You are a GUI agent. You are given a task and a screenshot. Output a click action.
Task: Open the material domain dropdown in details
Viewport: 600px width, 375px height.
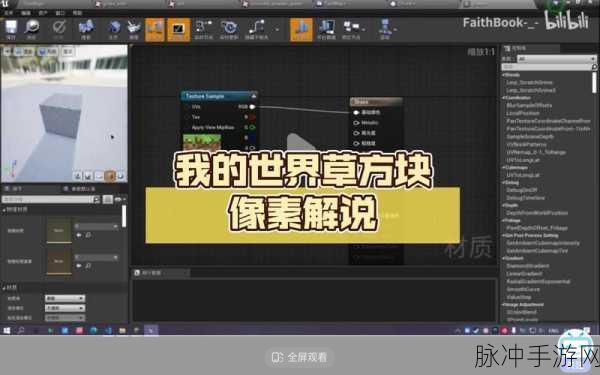pyautogui.click(x=65, y=298)
